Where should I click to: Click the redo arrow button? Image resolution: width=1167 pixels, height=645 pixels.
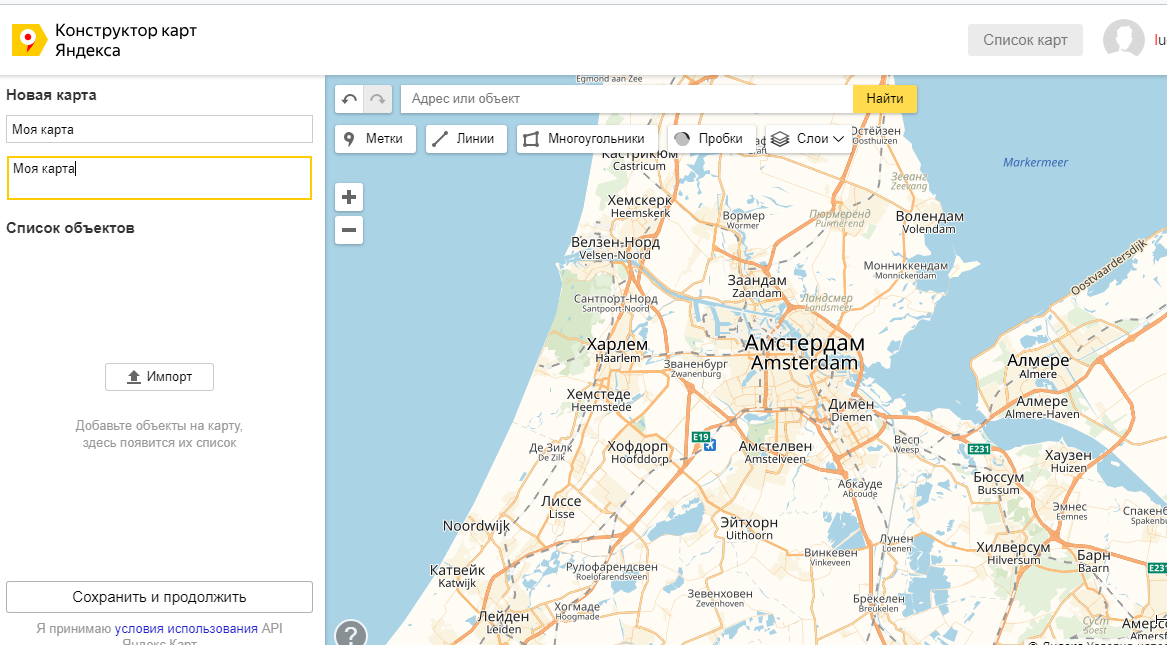(377, 99)
